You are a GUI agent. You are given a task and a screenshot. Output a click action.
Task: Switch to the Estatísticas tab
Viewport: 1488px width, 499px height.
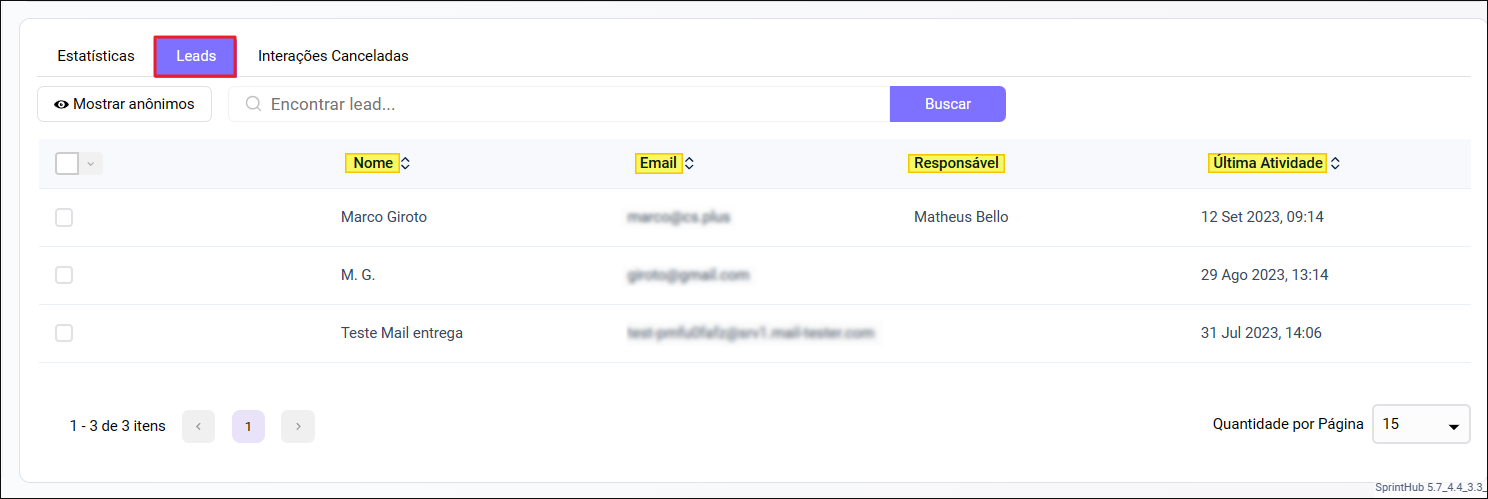click(96, 56)
